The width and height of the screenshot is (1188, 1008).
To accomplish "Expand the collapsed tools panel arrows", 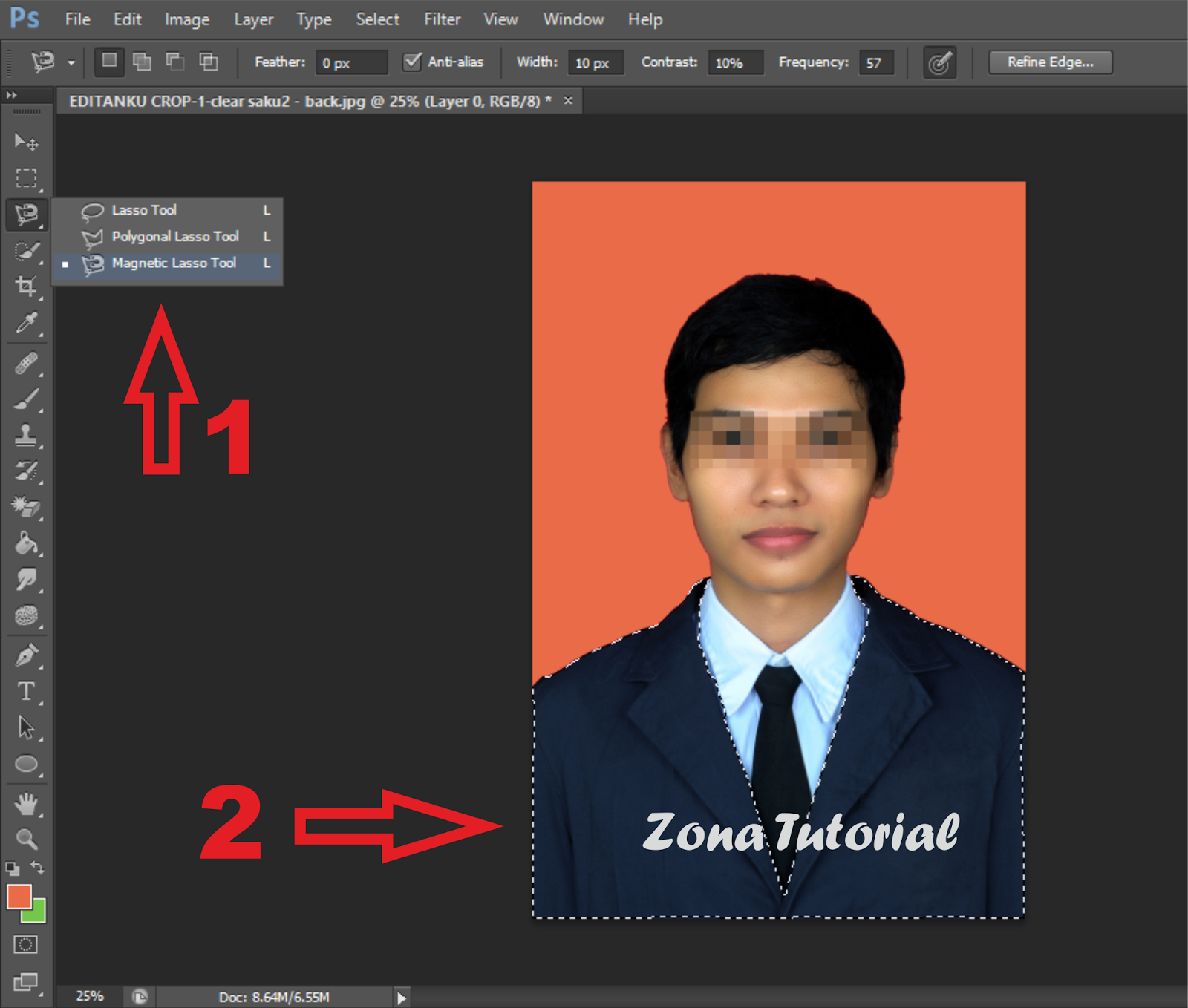I will click(11, 95).
